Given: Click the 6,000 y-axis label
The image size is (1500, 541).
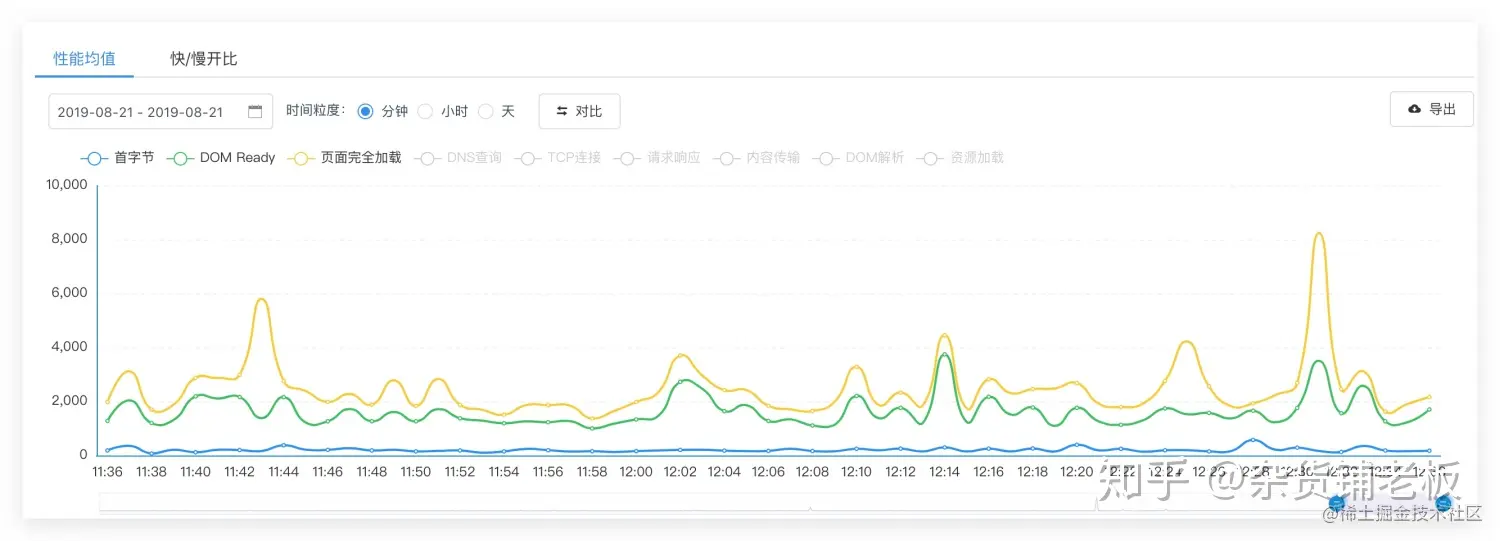Looking at the screenshot, I should (71, 293).
